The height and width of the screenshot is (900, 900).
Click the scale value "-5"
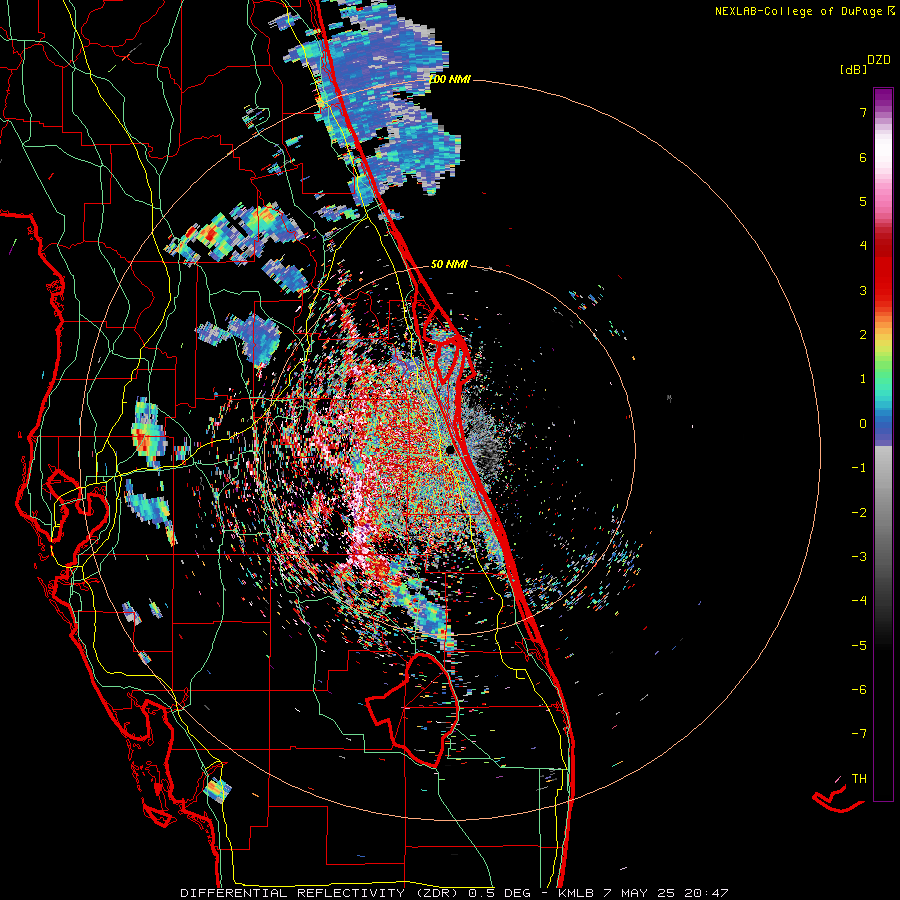pyautogui.click(x=859, y=646)
